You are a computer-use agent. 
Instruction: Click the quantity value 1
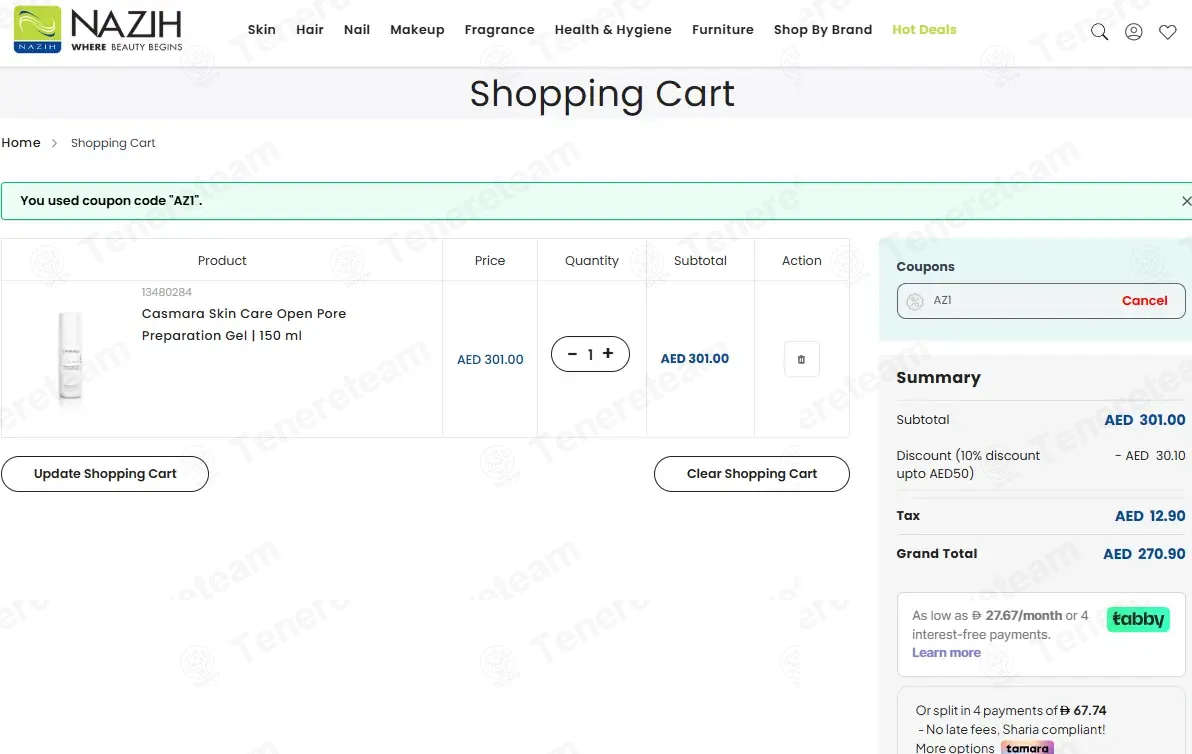(590, 354)
